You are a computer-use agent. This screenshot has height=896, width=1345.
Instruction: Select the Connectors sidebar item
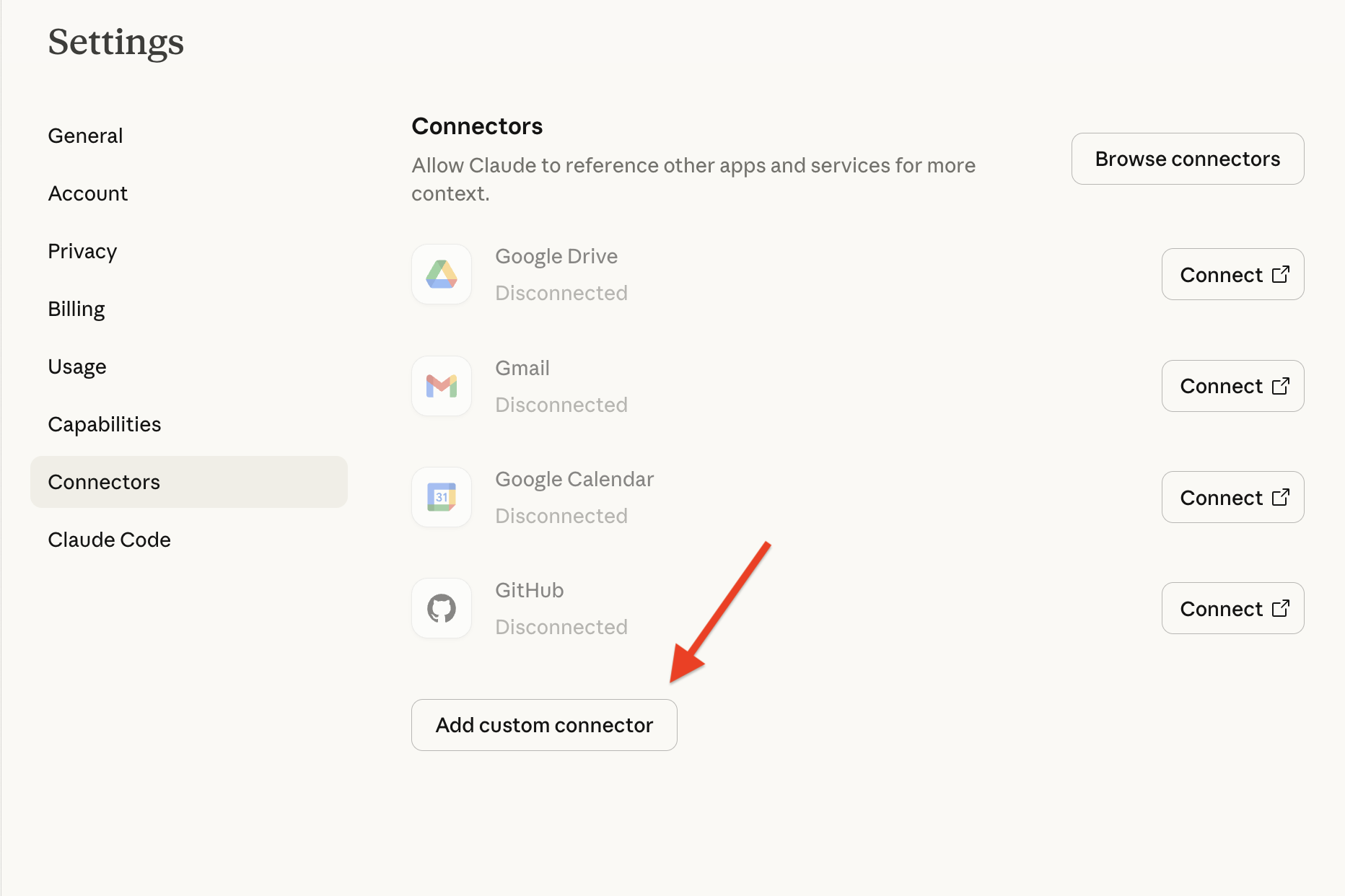click(x=189, y=482)
